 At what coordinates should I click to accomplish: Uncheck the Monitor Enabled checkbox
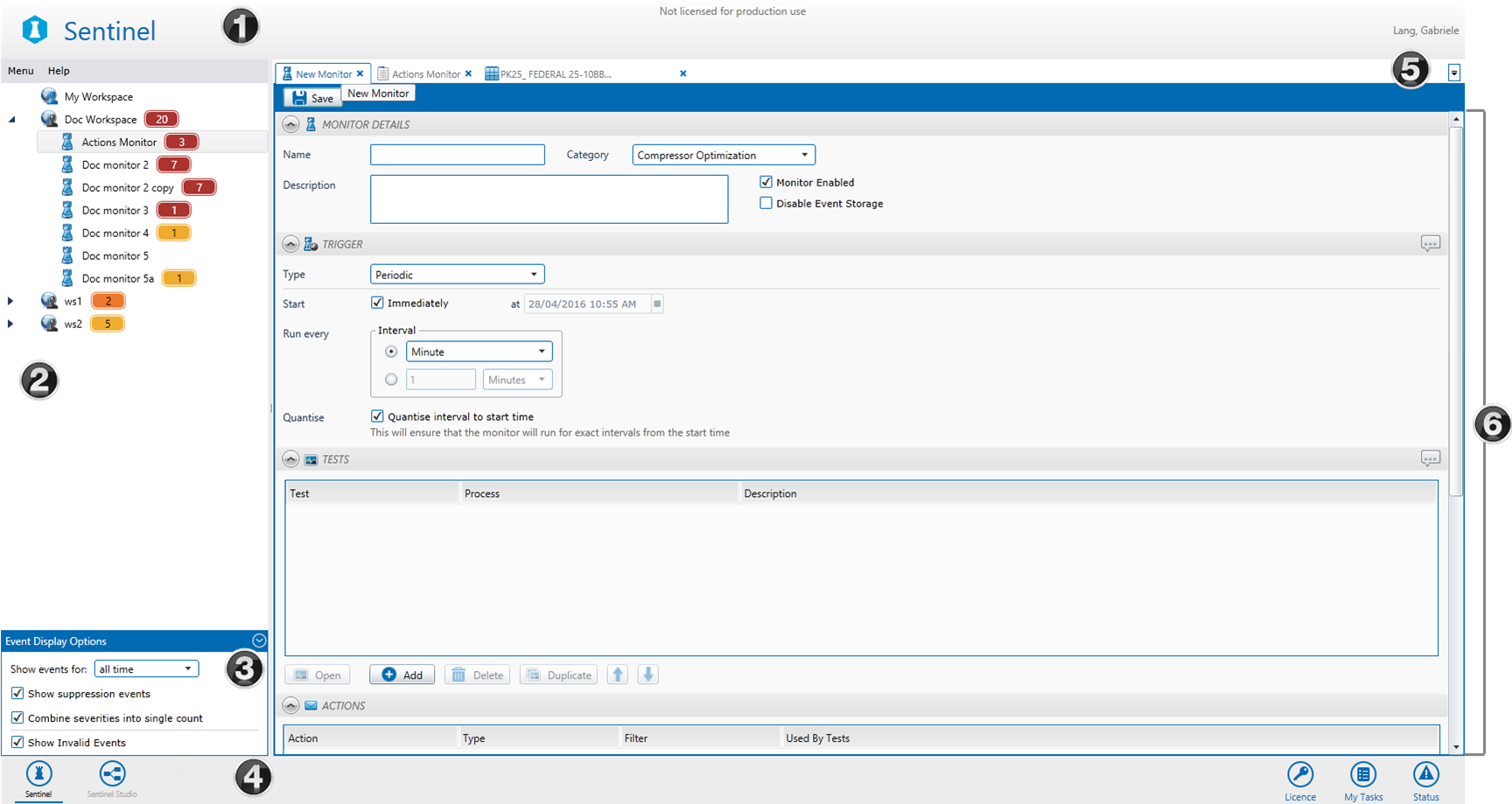coord(766,182)
